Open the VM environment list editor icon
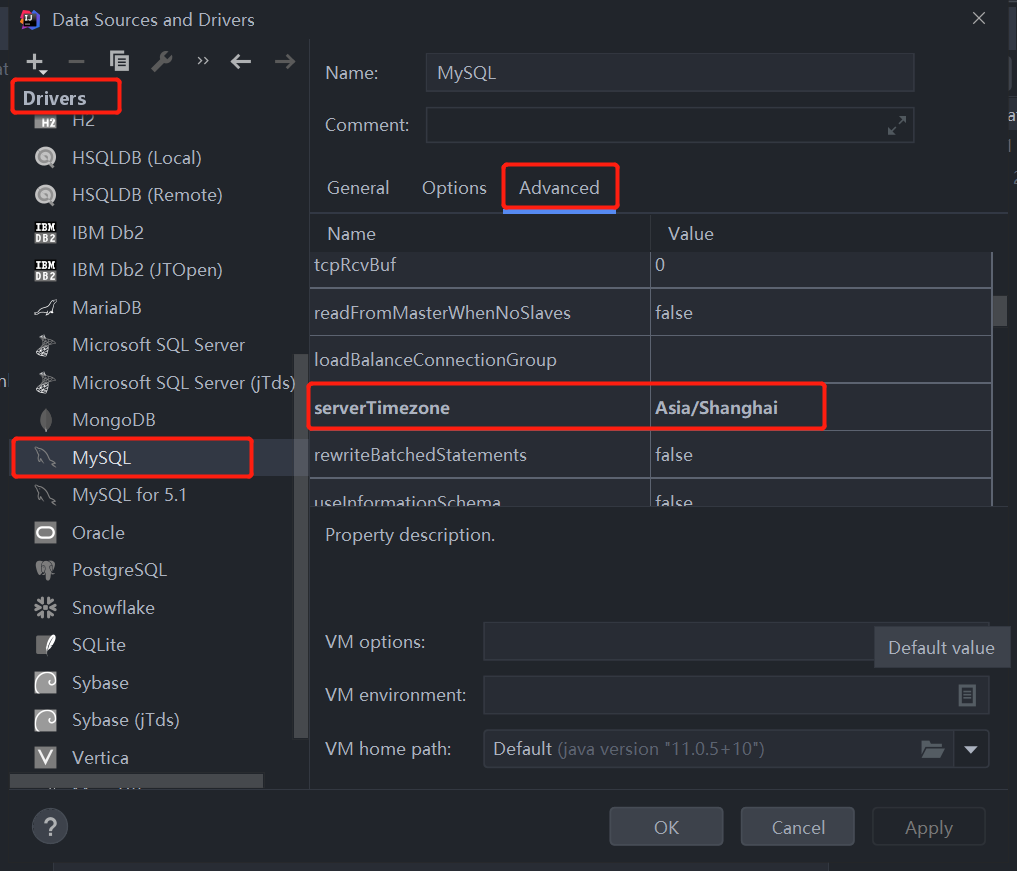1017x871 pixels. 966,695
